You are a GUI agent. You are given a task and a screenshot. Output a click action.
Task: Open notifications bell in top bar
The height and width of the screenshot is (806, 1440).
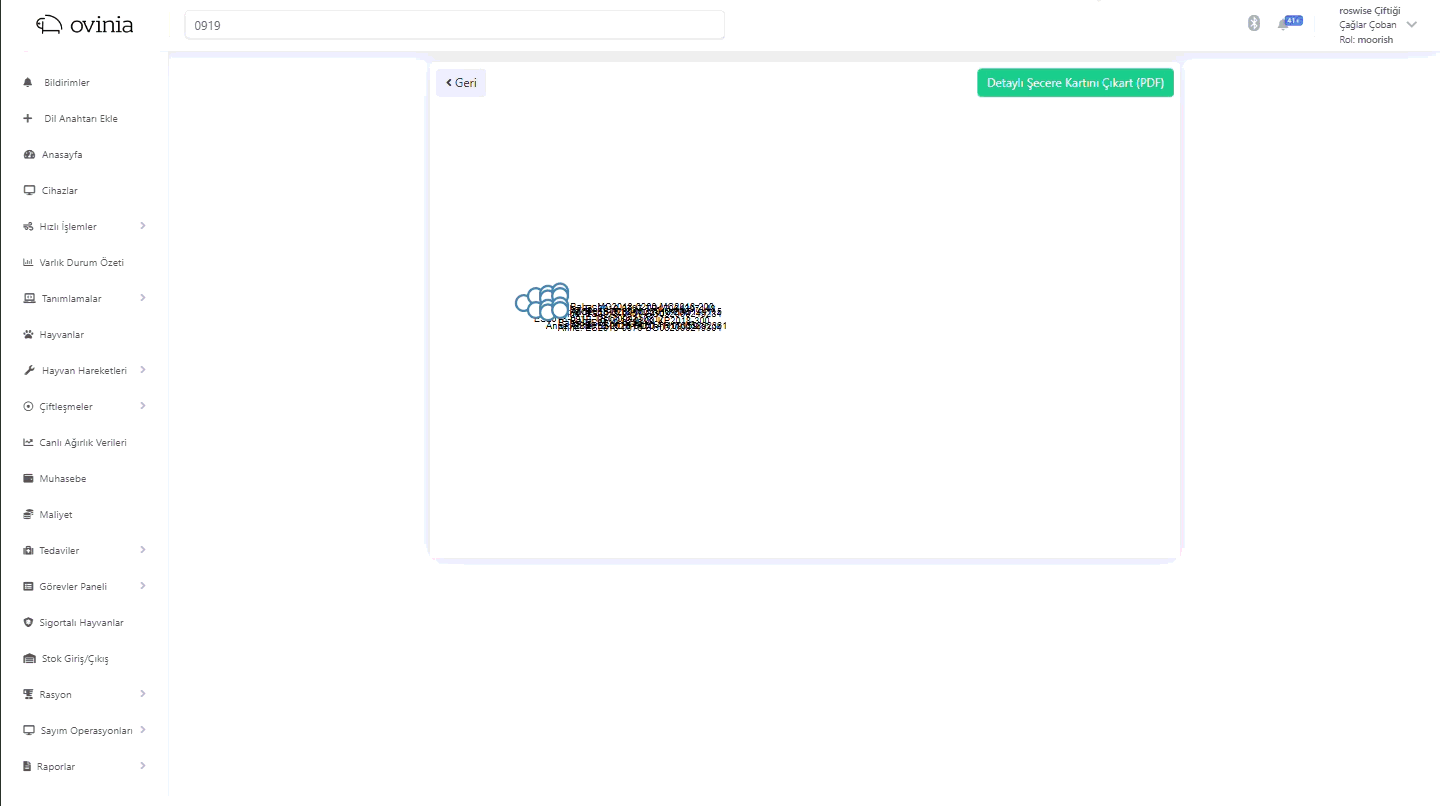(1284, 24)
